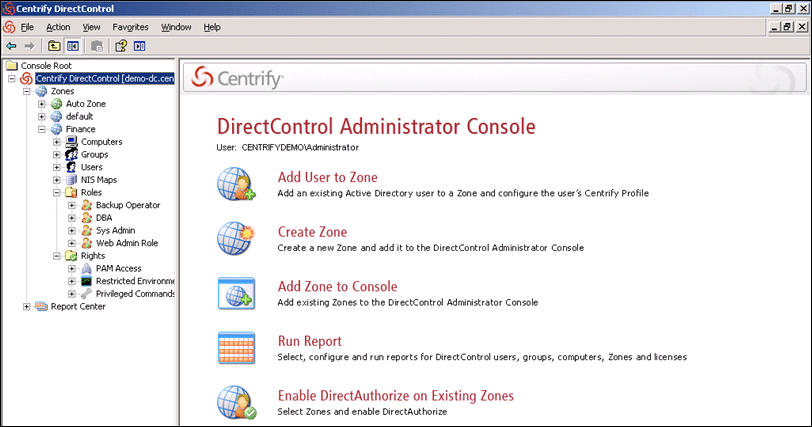Select the DBA role label
The image size is (812, 427).
[x=104, y=218]
